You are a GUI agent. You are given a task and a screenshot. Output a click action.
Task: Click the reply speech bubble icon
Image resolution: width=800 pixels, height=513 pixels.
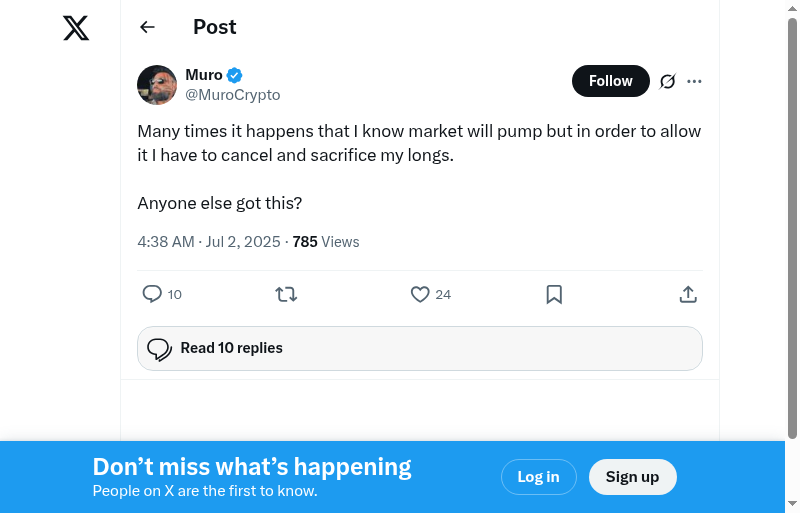152,294
